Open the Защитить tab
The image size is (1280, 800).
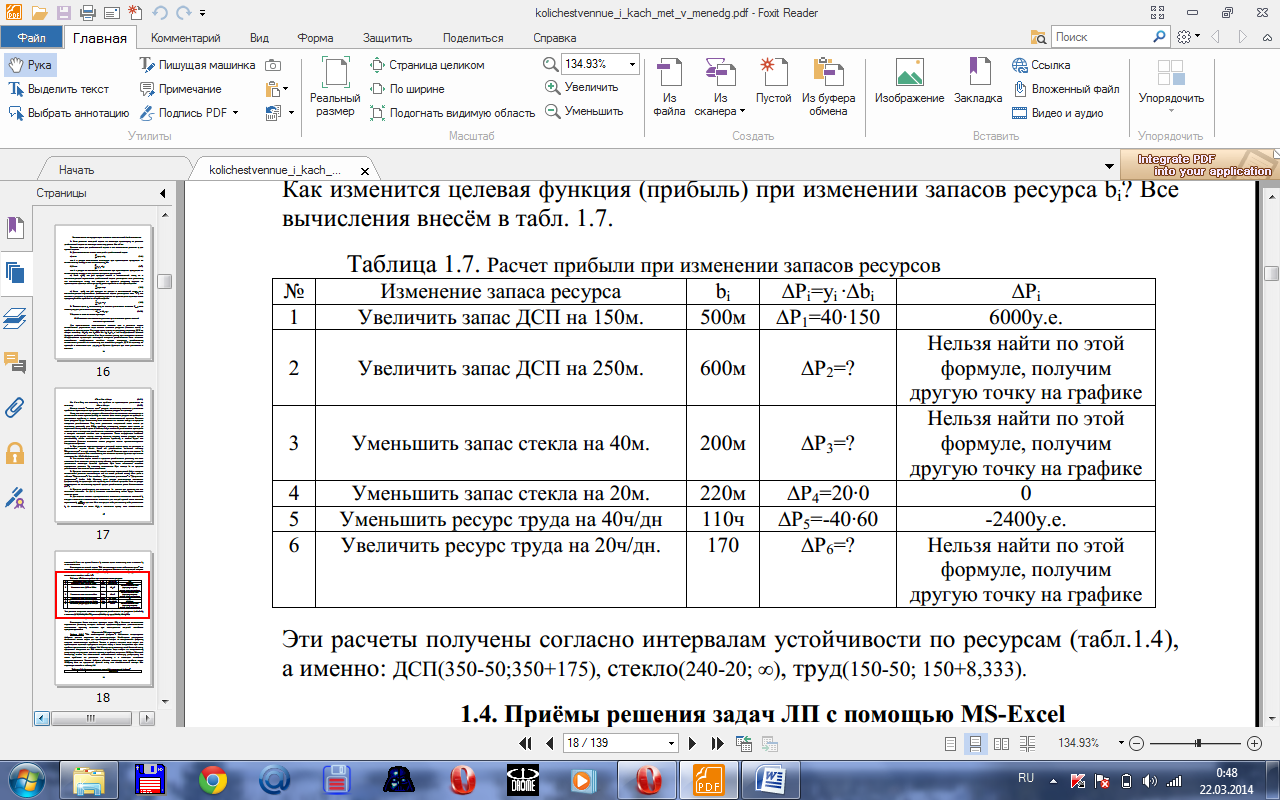pyautogui.click(x=388, y=38)
